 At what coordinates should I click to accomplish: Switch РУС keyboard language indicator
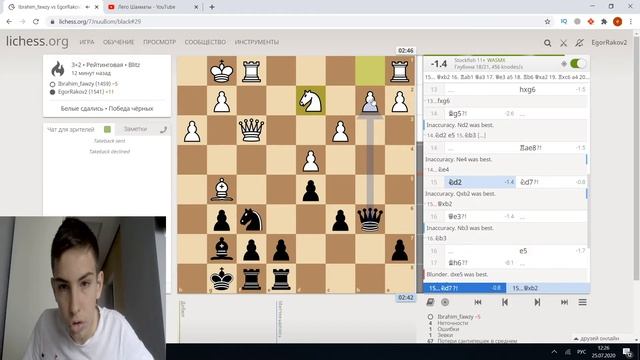click(582, 352)
